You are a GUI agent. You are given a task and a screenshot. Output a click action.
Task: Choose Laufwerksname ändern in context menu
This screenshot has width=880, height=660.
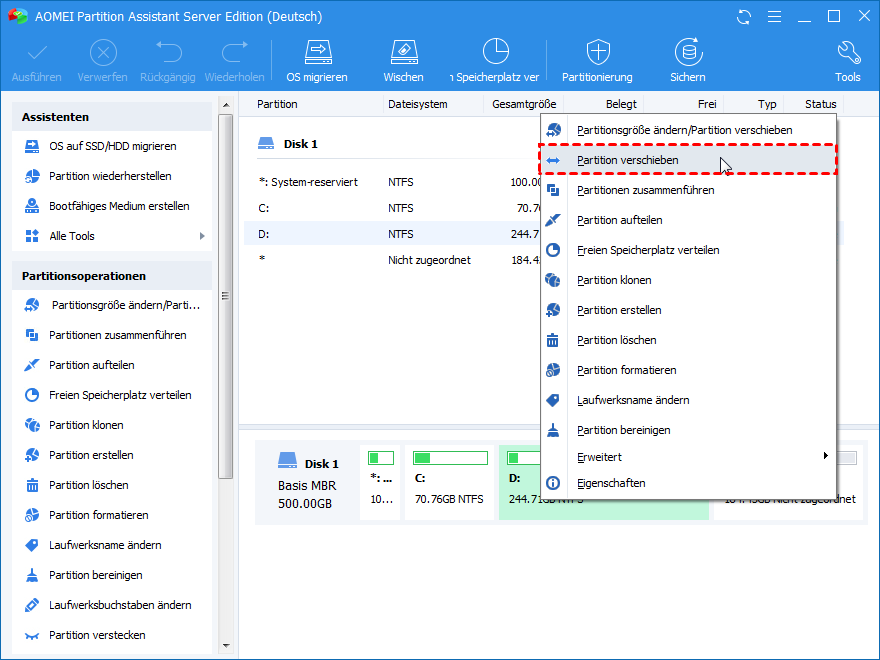pyautogui.click(x=688, y=400)
